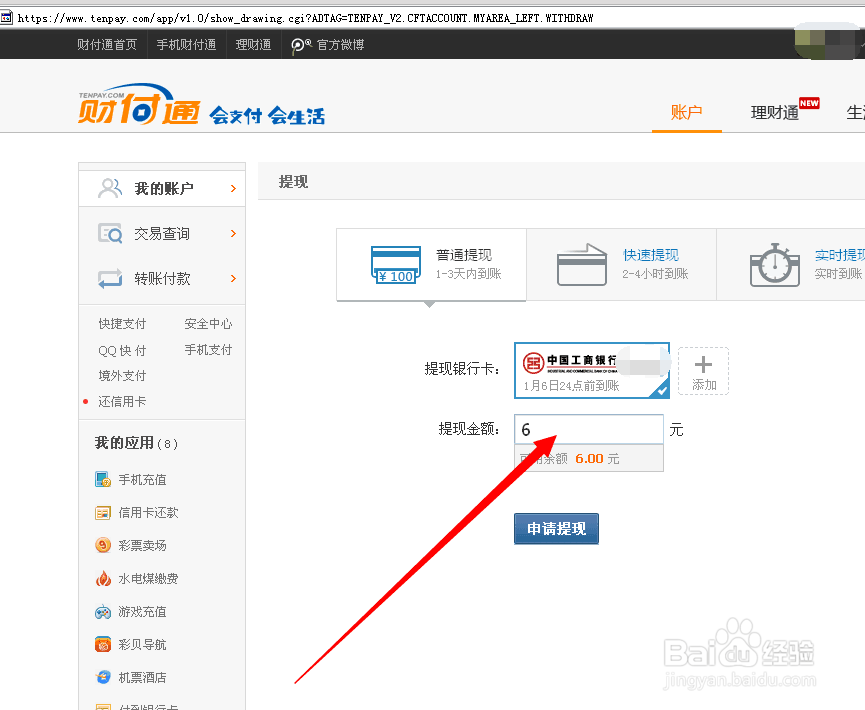Viewport: 865px width, 710px height.
Task: Click the 申请提现 submit button
Action: [556, 528]
